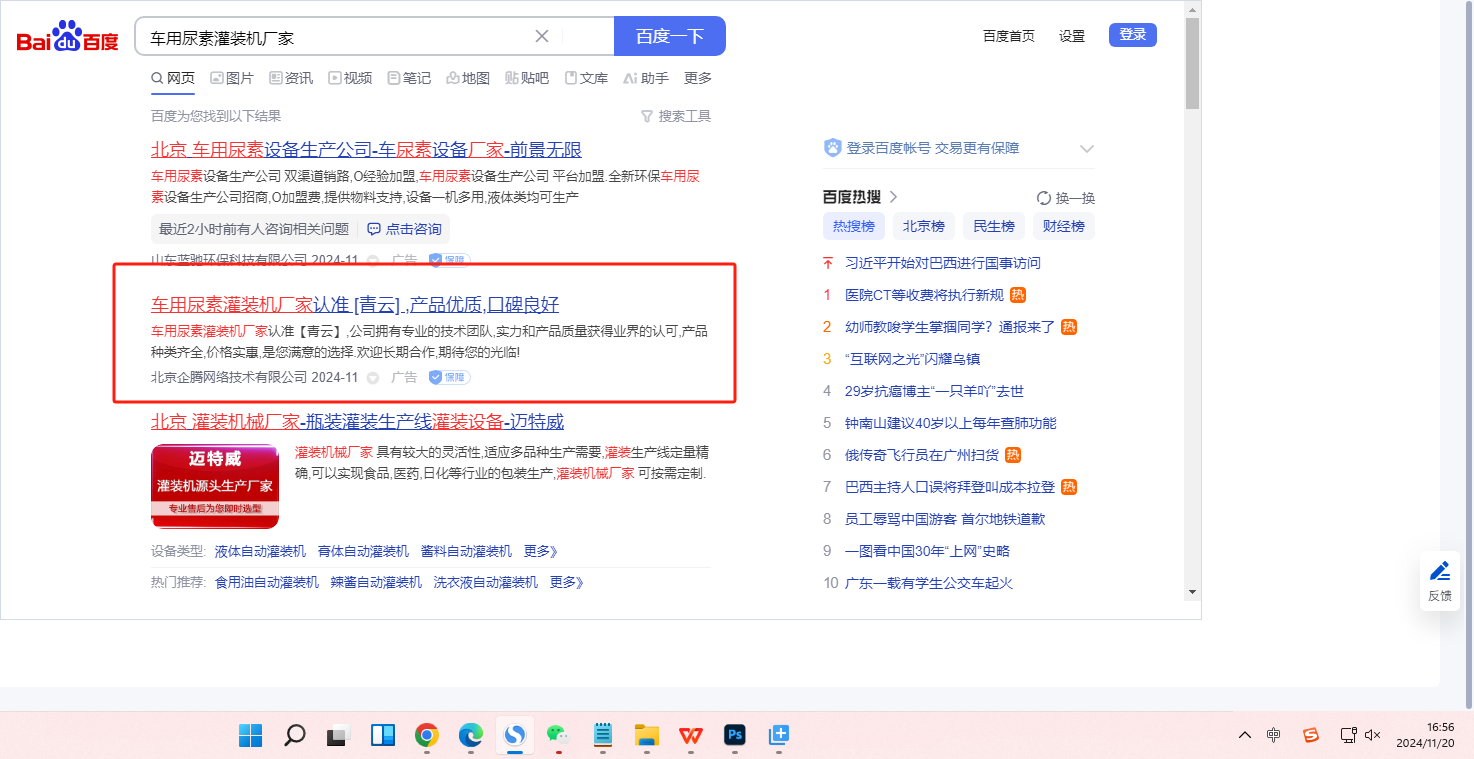Open hot search 医院CT等收费将执行新规
The width and height of the screenshot is (1474, 759).
point(924,295)
